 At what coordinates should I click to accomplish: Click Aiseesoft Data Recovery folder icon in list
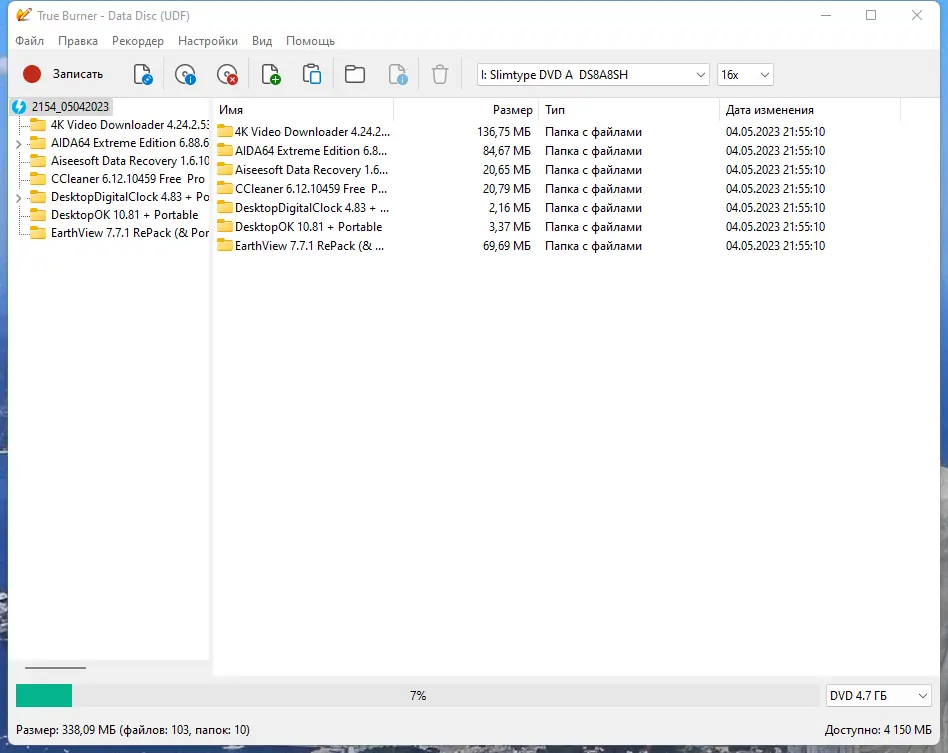click(225, 169)
